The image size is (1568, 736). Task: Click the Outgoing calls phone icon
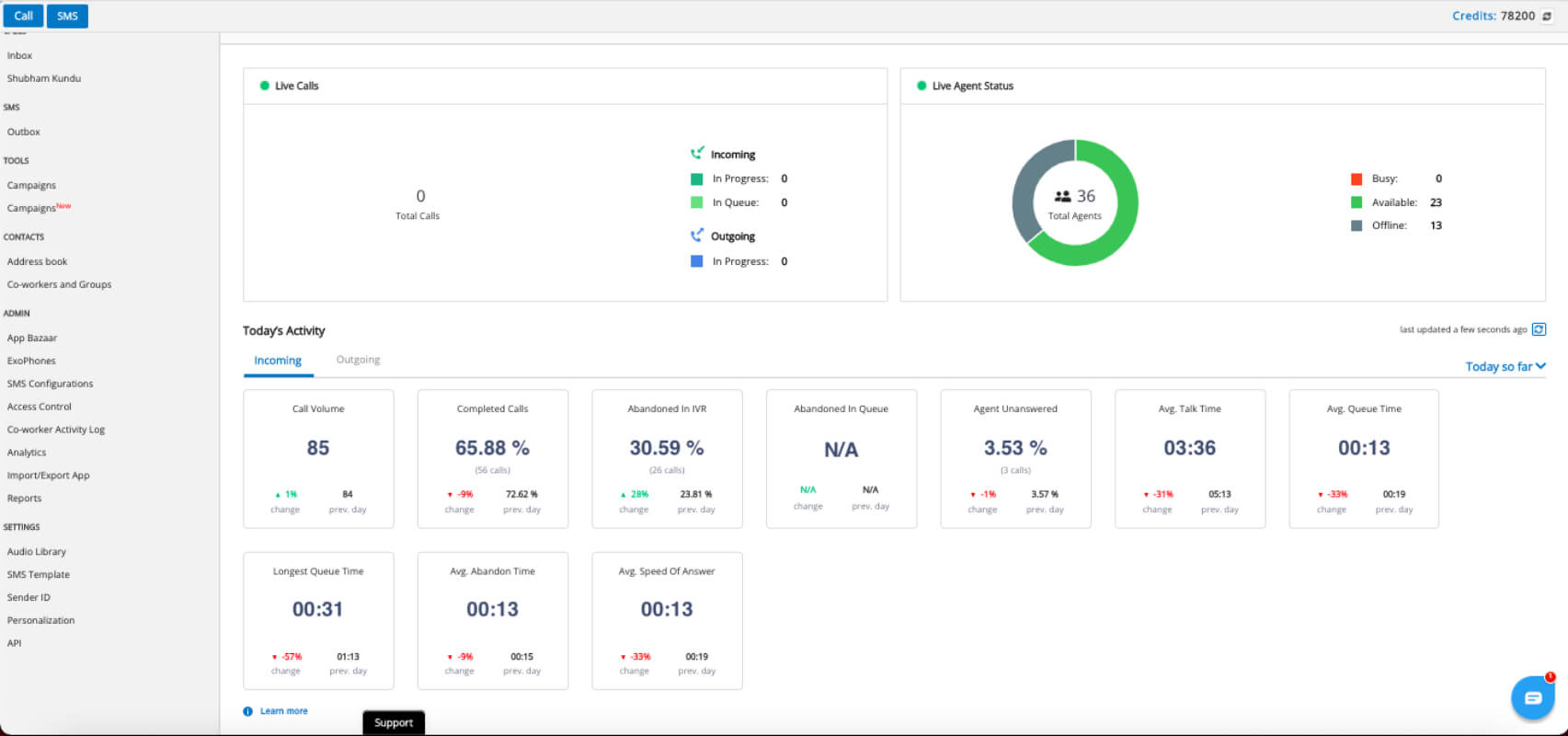coord(697,236)
